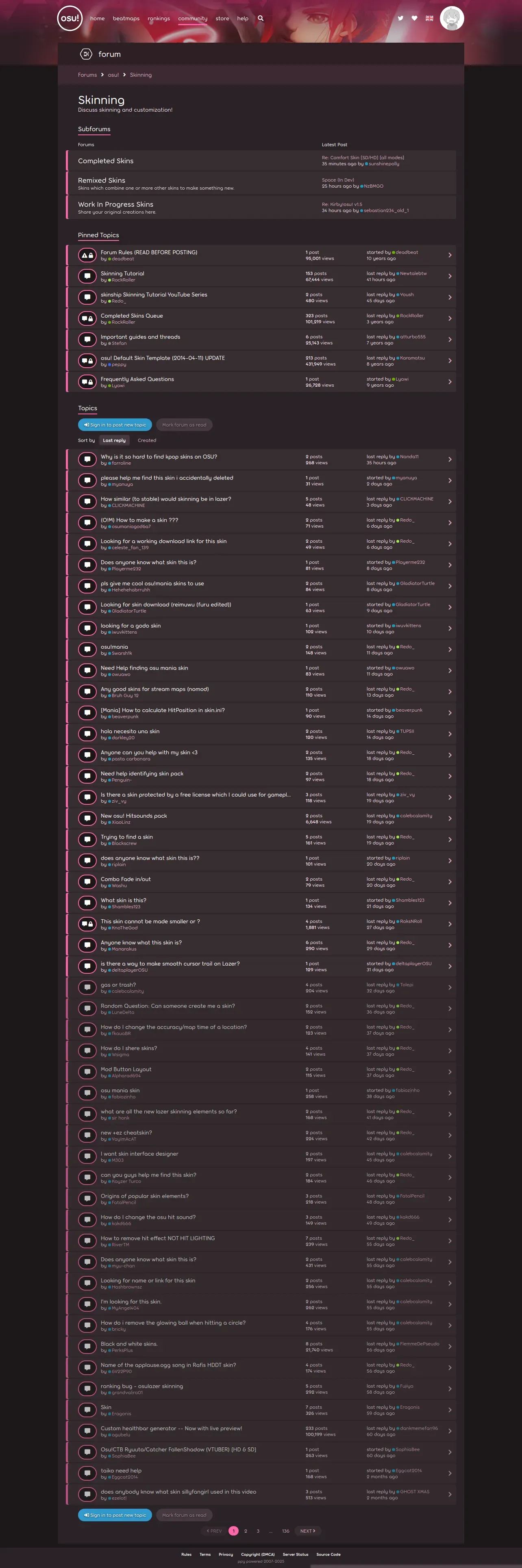Click topic icon for 'gas or trash?'
Screen dimensions: 522x1568
[x=88, y=987]
